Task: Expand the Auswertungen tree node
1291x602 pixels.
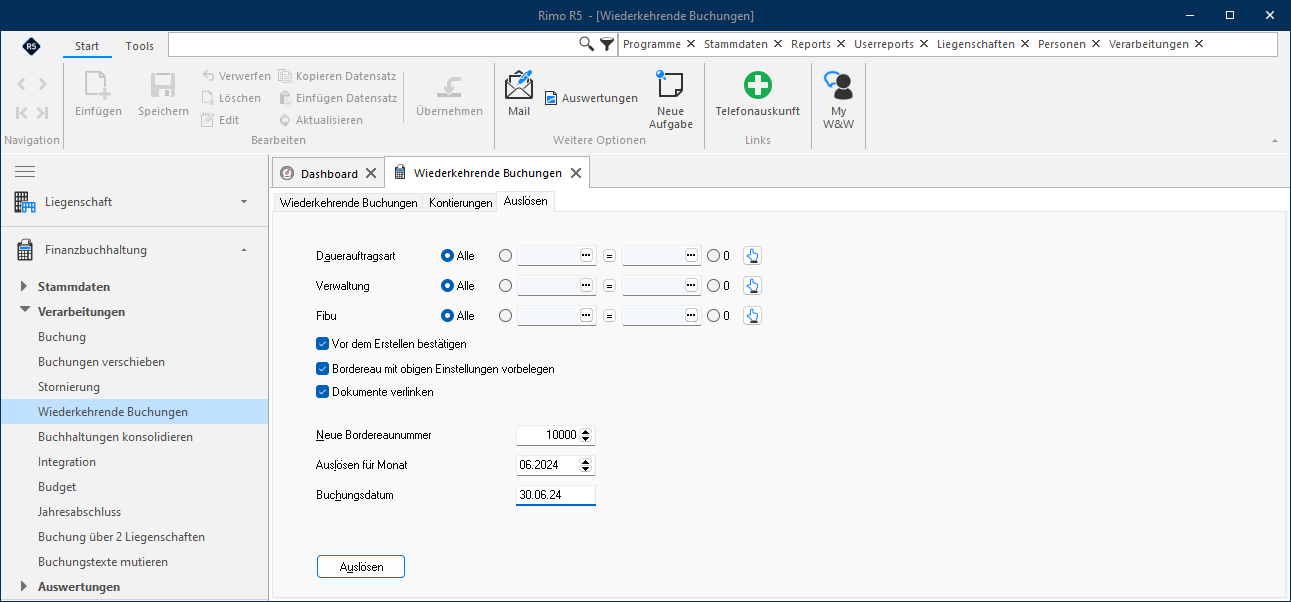Action: (25, 587)
